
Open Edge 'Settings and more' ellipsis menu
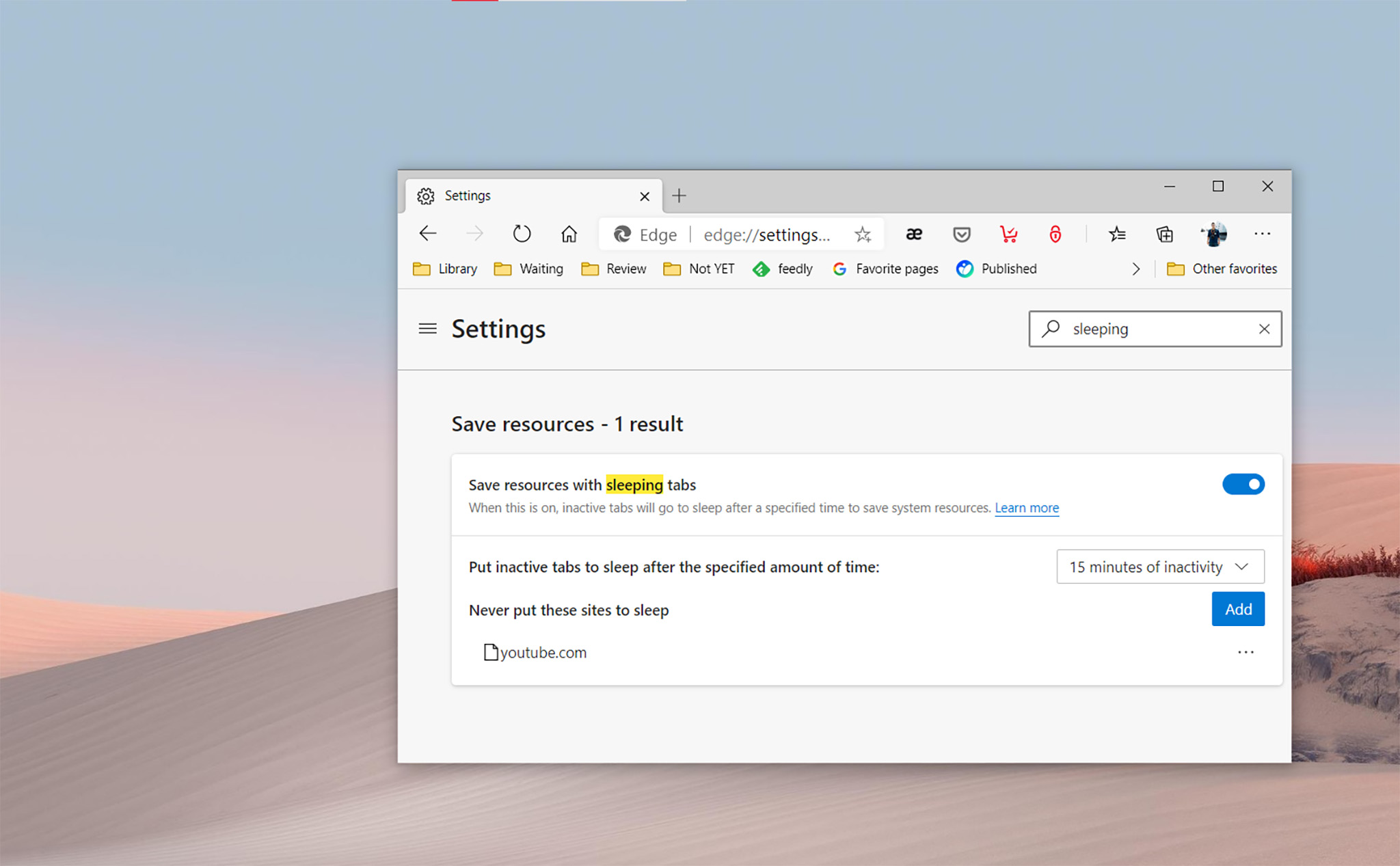click(1262, 234)
